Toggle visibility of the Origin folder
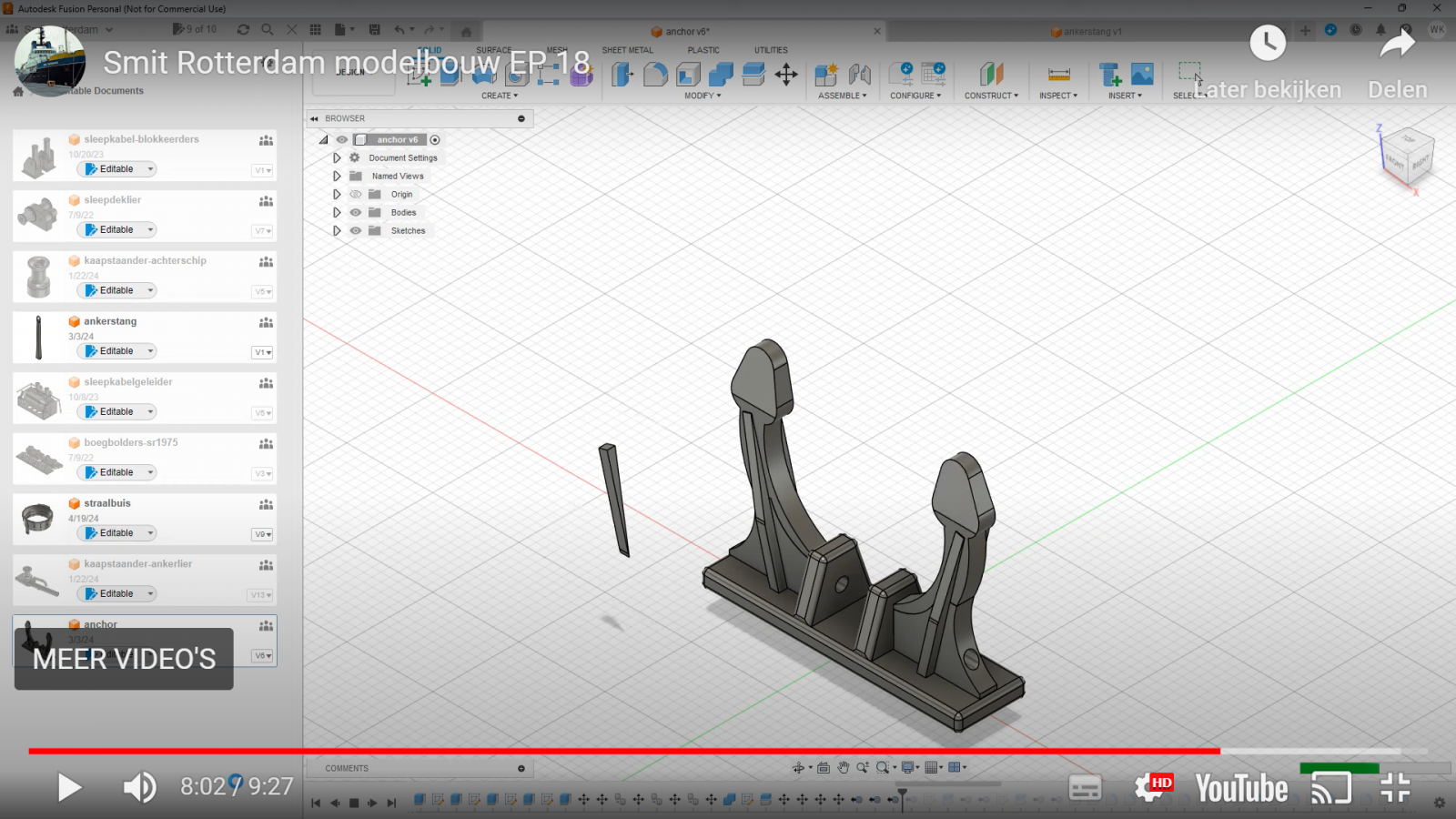Viewport: 1456px width, 819px height. coord(356,194)
